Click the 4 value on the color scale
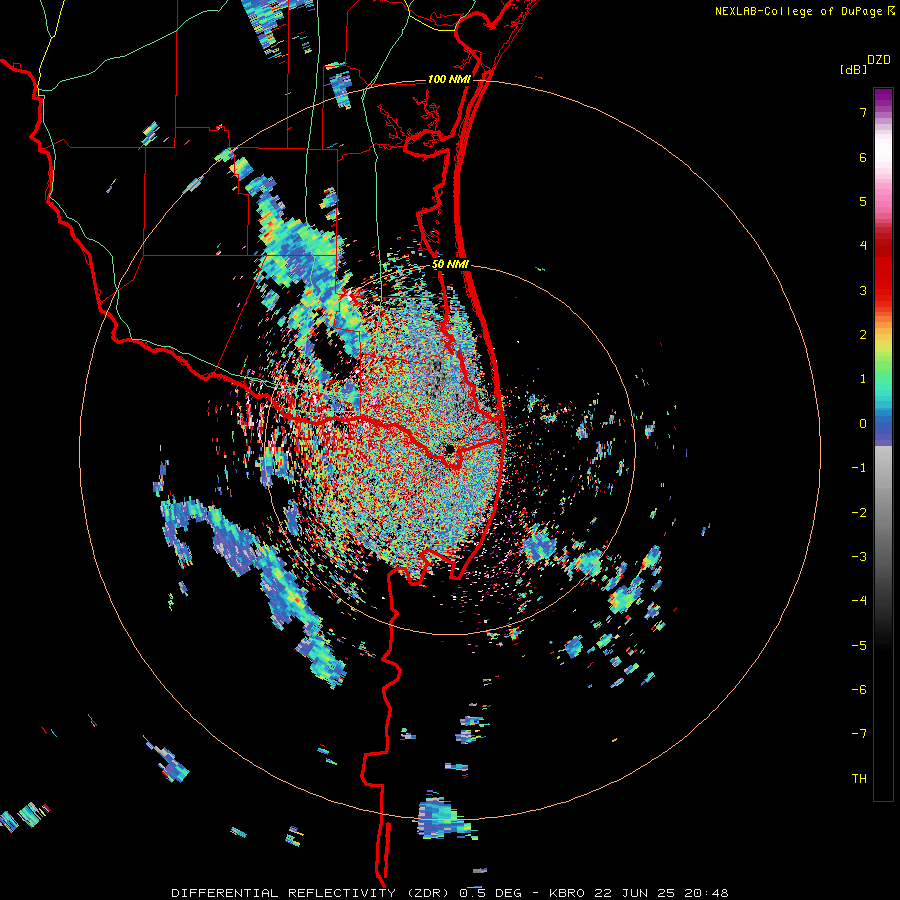The image size is (900, 900). click(x=863, y=246)
